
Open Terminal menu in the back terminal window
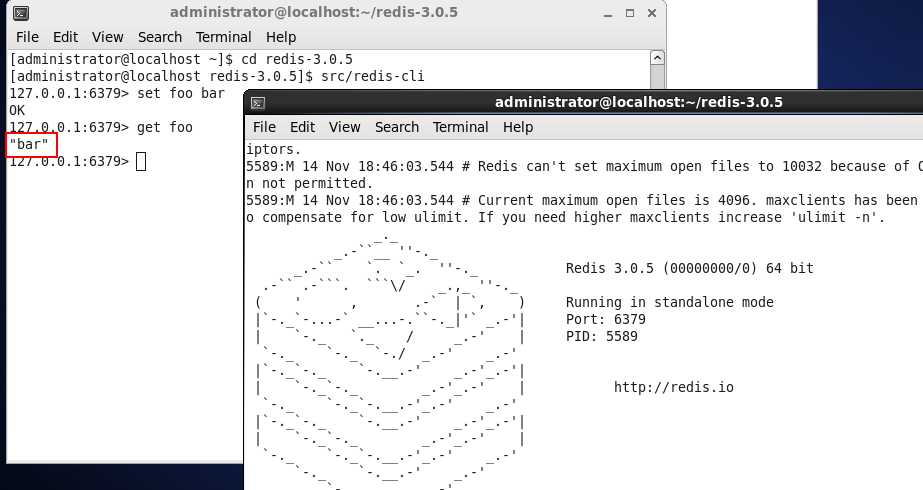(x=224, y=37)
